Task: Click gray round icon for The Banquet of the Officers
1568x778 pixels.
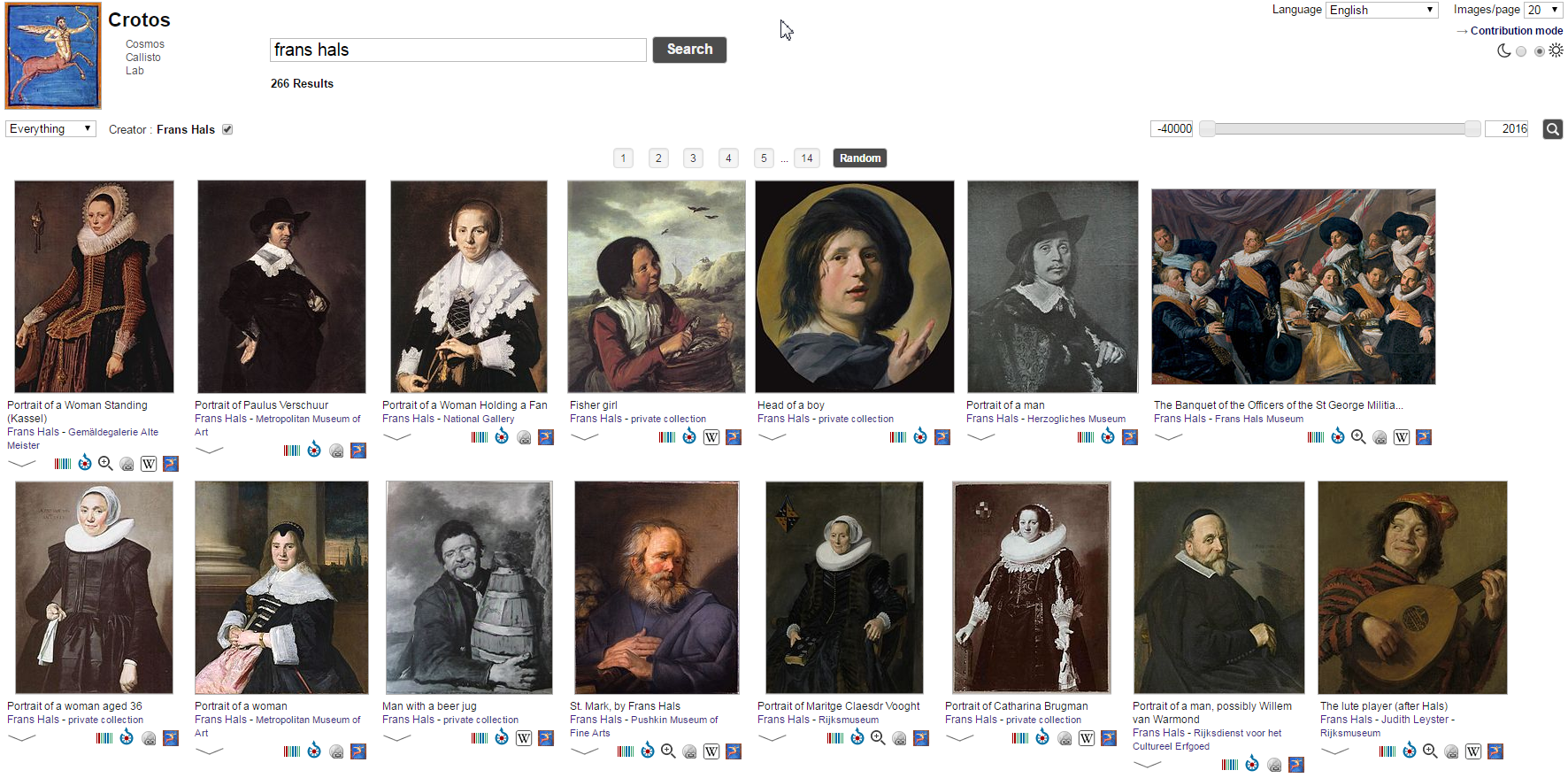Action: tap(1380, 438)
